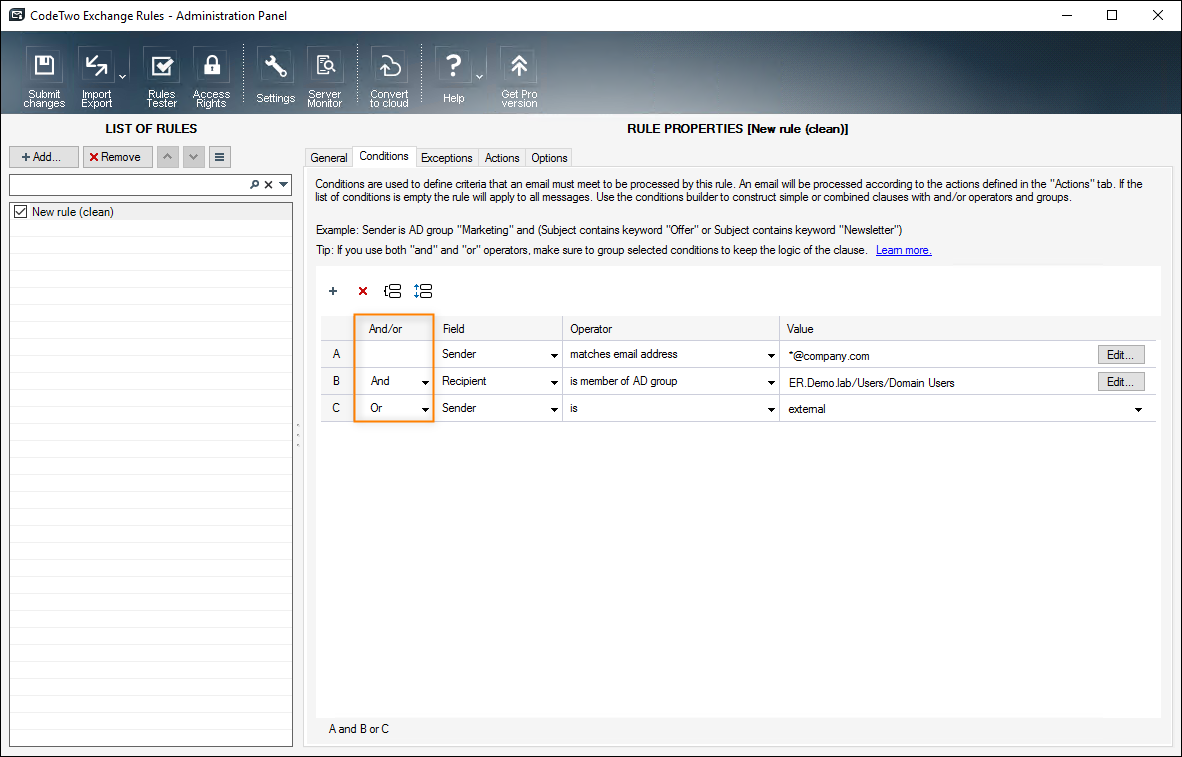The width and height of the screenshot is (1182, 757).
Task: Add a new condition with plus icon
Action: 332,291
